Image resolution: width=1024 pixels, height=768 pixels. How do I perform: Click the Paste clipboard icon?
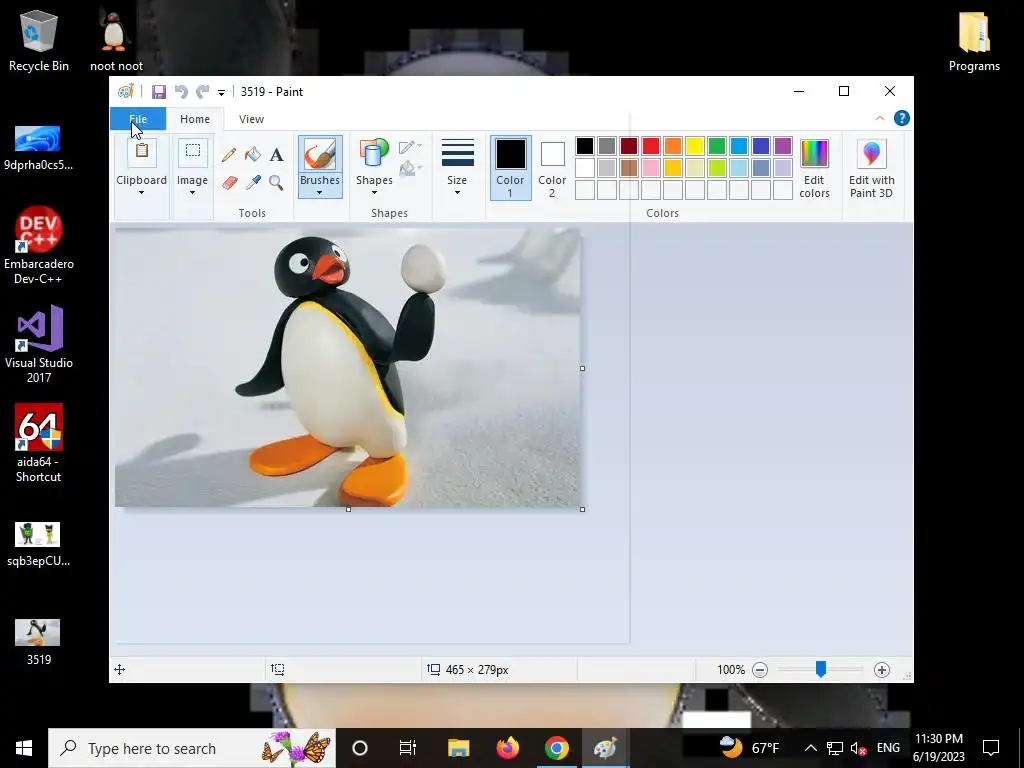[x=142, y=152]
